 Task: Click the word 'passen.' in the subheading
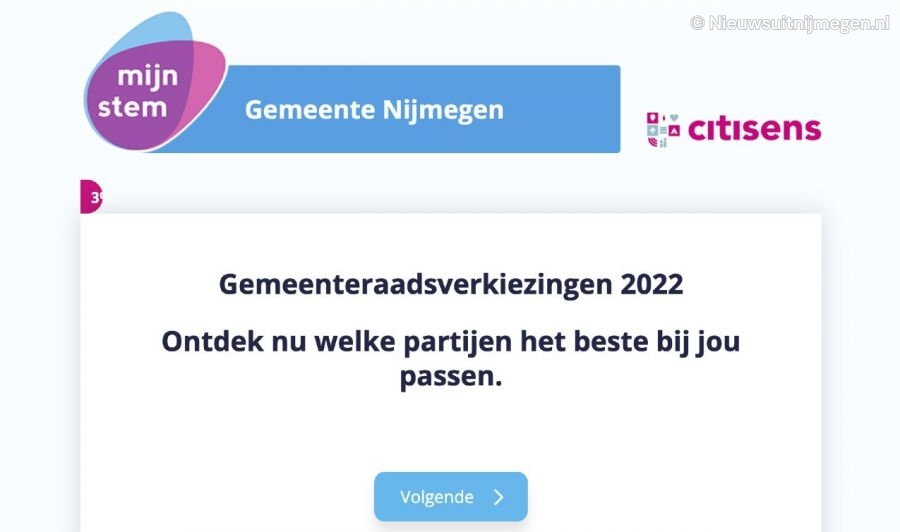451,378
